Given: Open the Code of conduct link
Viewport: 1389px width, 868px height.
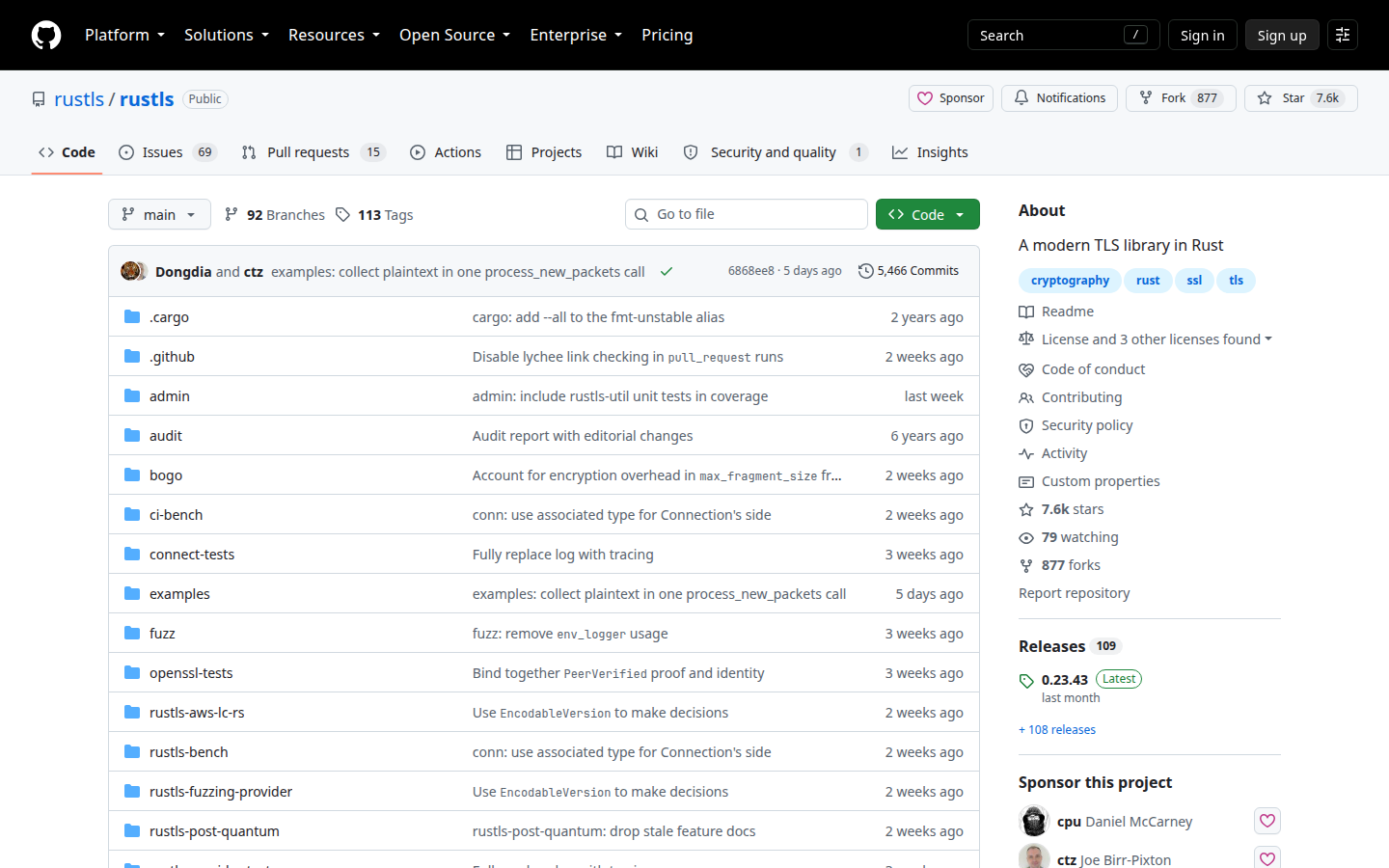Looking at the screenshot, I should pyautogui.click(x=1082, y=369).
